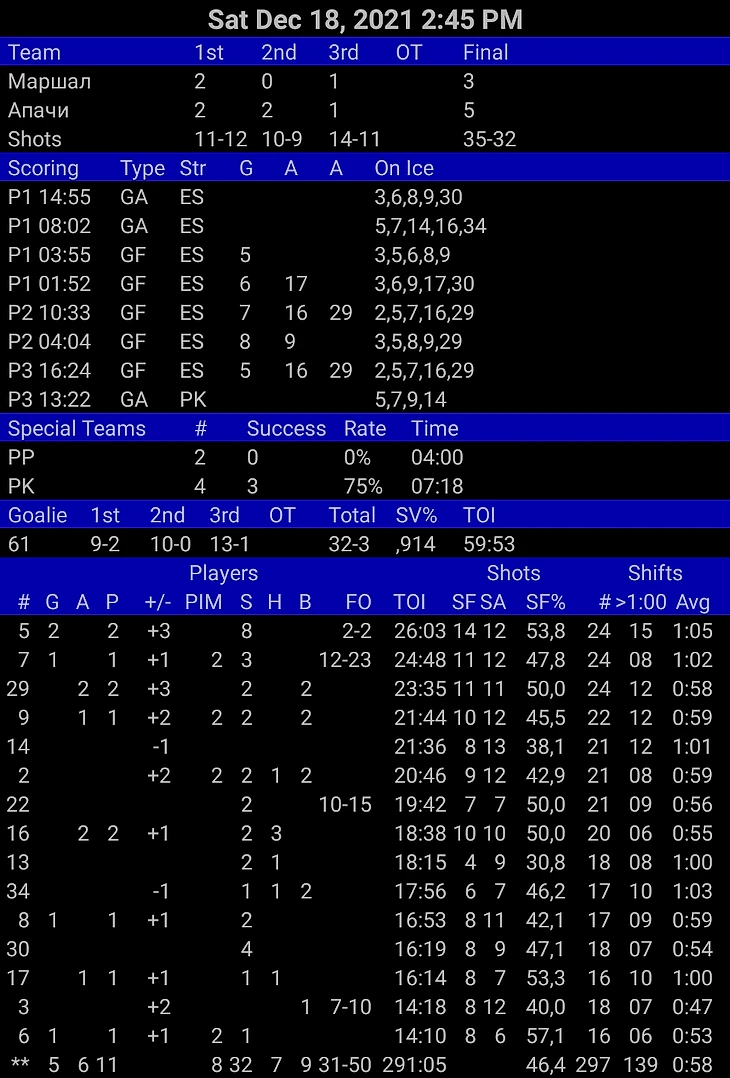Select the PK penalty kill stats row
The image size is (730, 1078).
point(365,487)
